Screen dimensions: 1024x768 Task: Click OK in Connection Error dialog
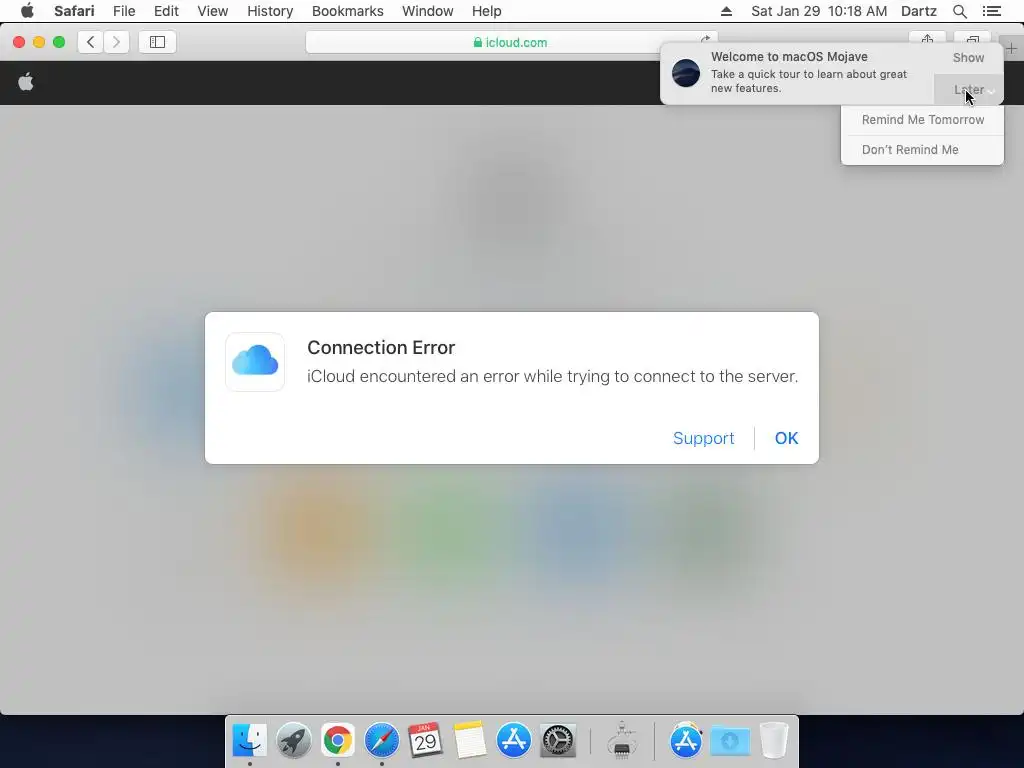[786, 438]
